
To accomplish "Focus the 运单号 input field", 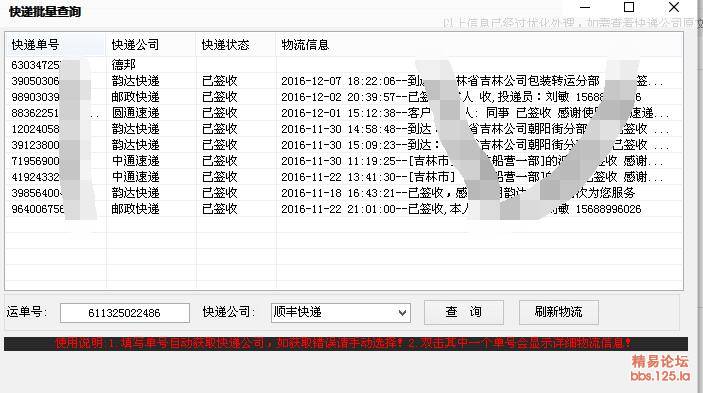I will pos(125,313).
